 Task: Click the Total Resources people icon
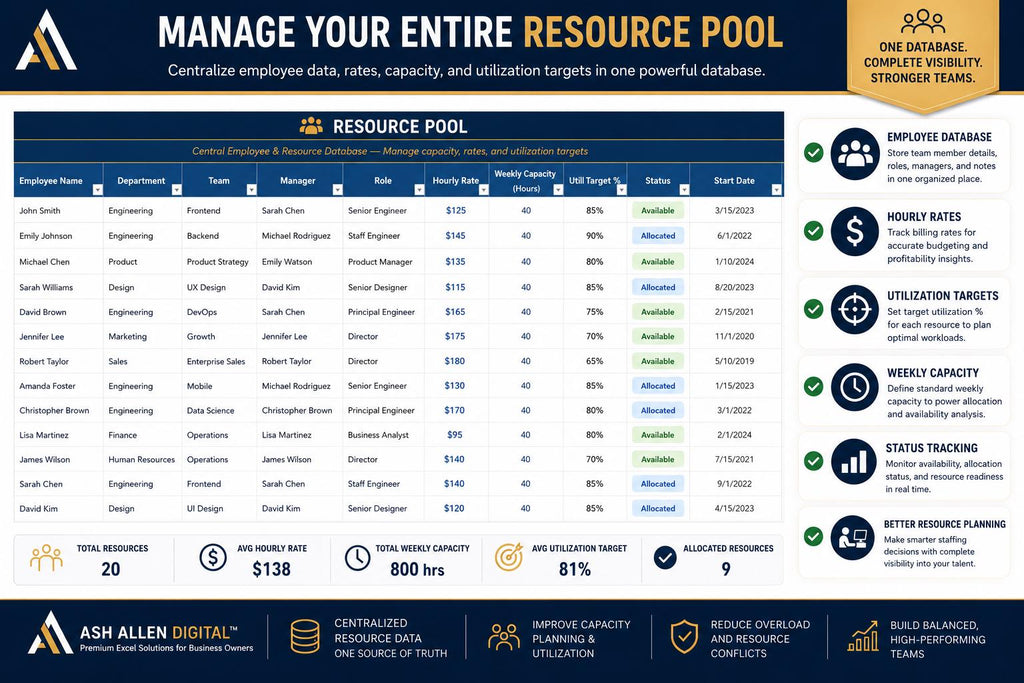pos(46,558)
